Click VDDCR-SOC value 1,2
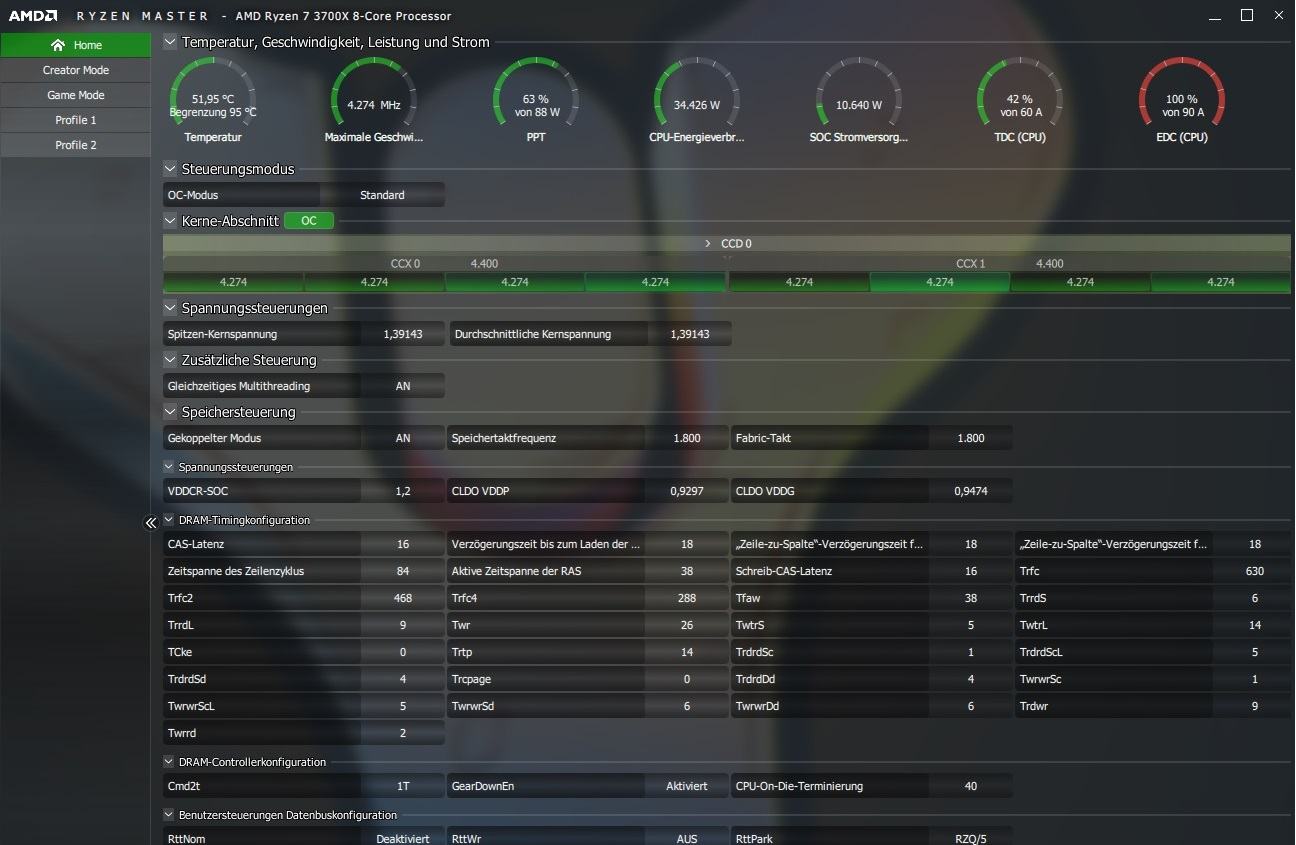The image size is (1296, 845). 403,491
